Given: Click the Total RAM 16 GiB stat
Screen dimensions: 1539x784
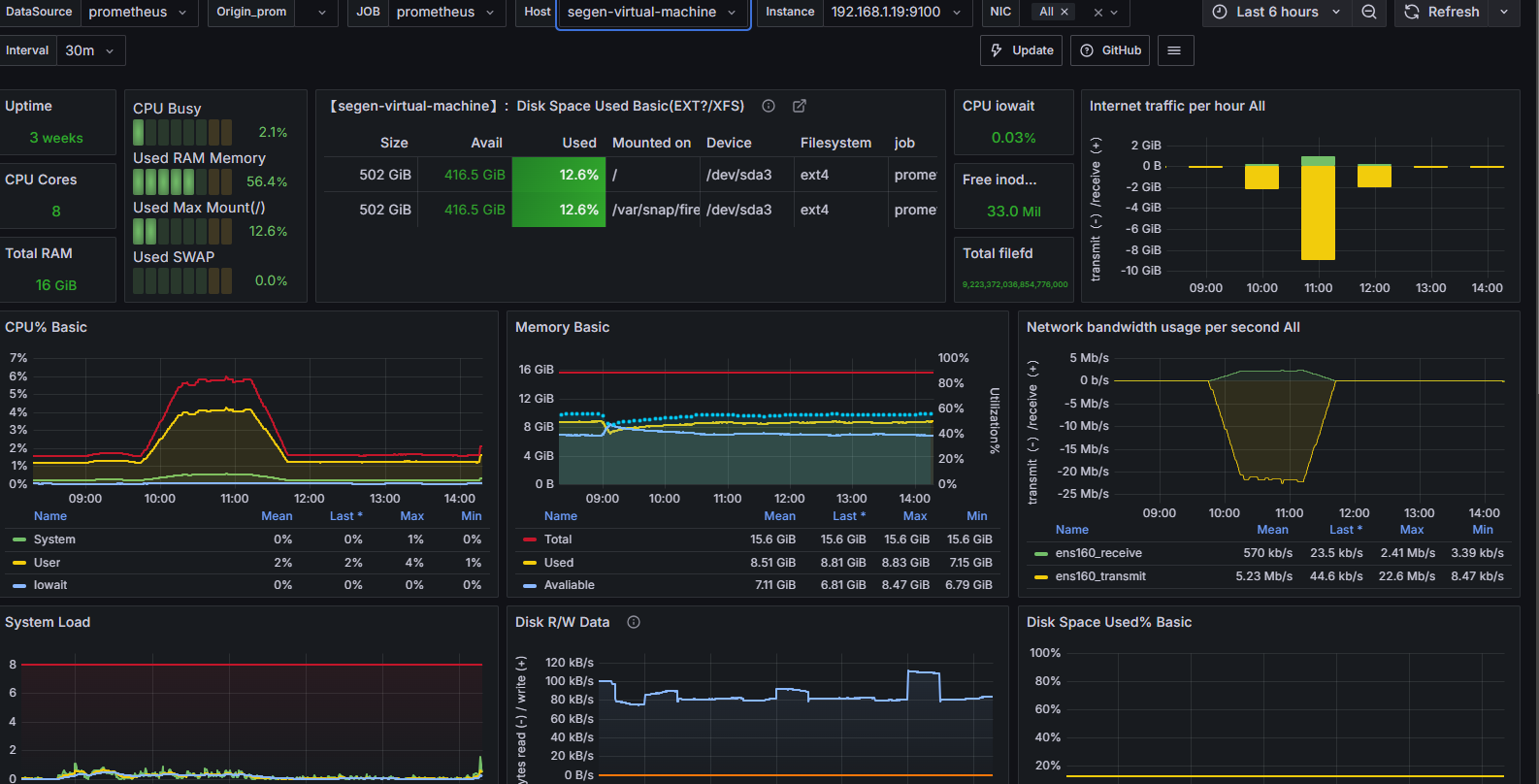Looking at the screenshot, I should (56, 285).
